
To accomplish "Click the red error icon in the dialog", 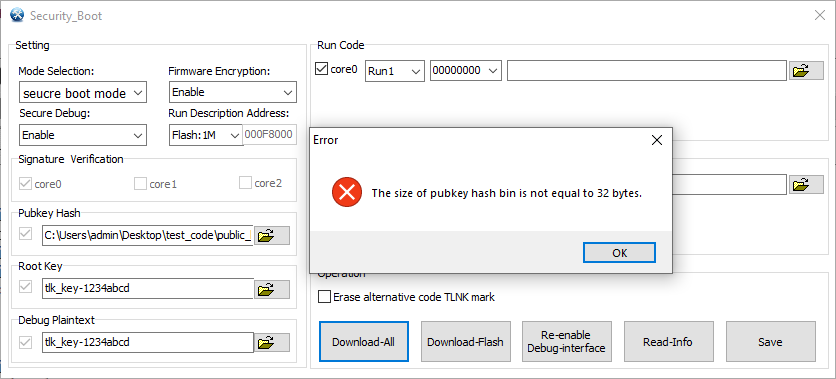I will [x=347, y=192].
